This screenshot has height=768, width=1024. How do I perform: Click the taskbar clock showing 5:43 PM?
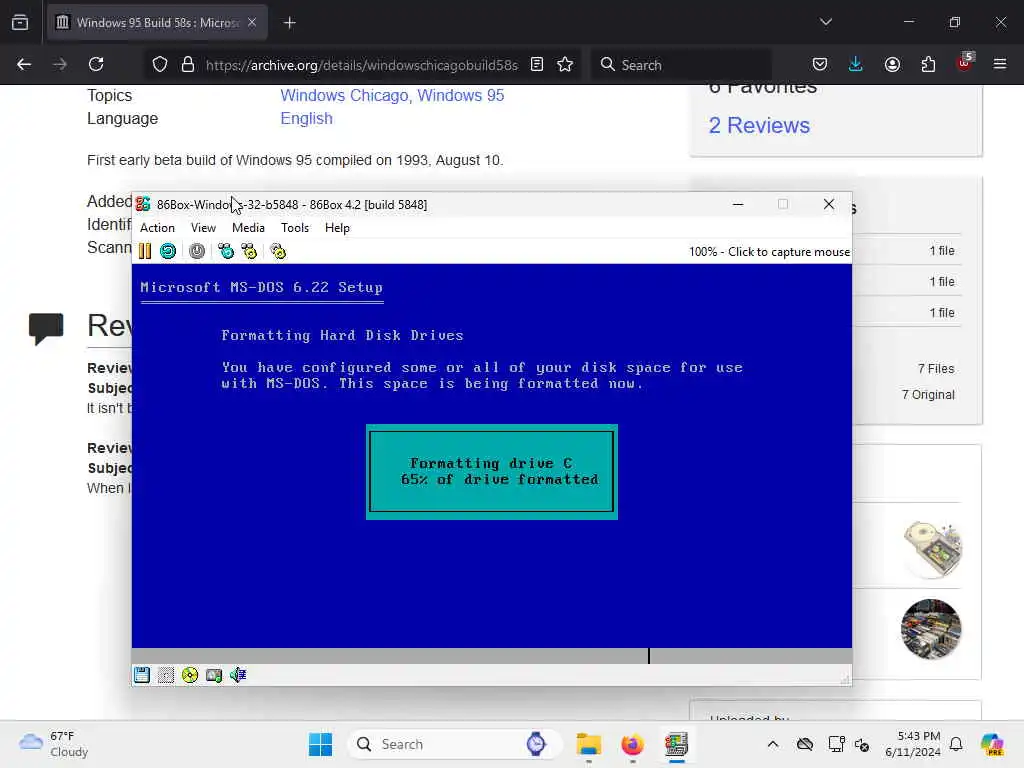click(x=912, y=744)
